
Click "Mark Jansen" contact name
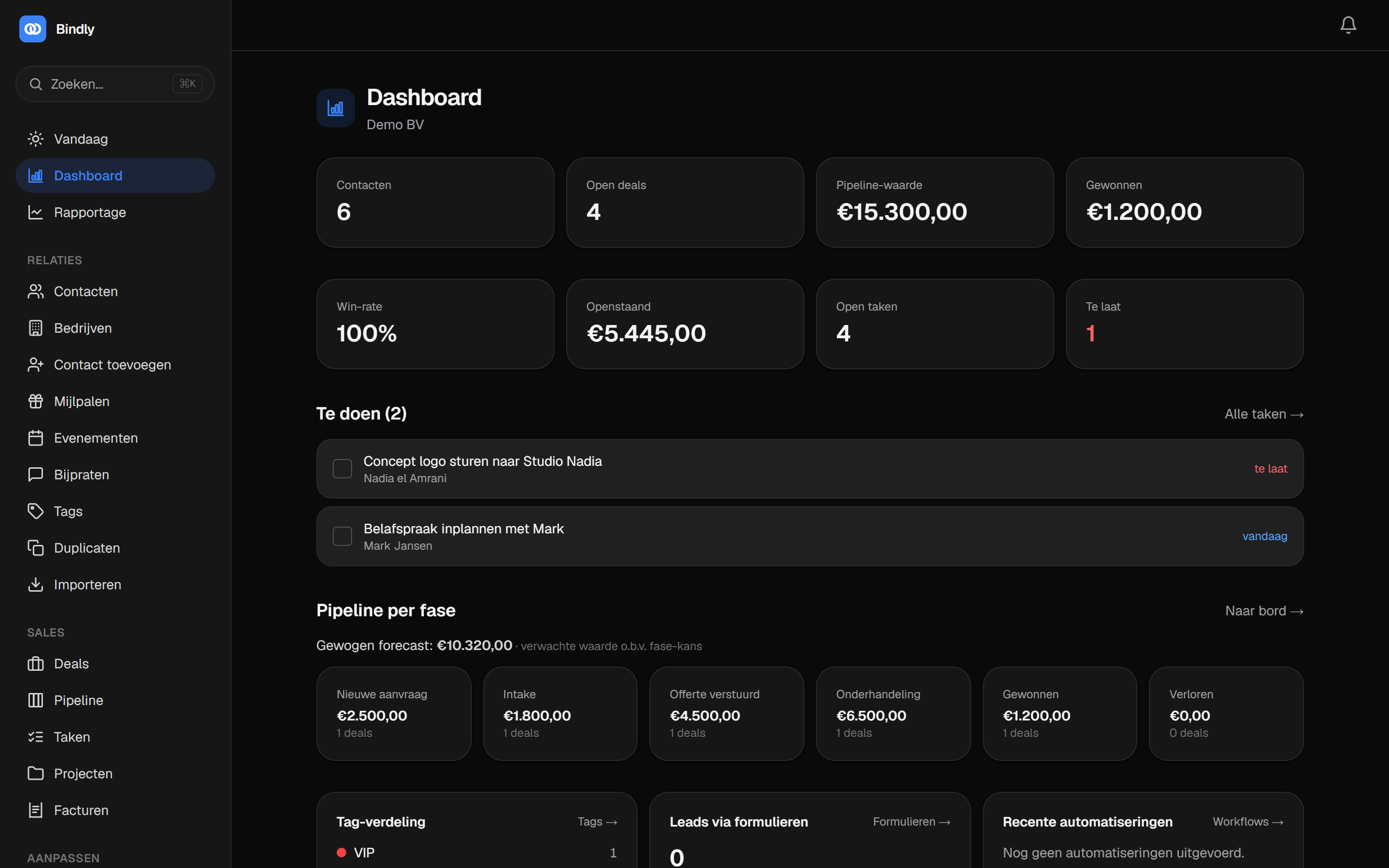coord(398,546)
